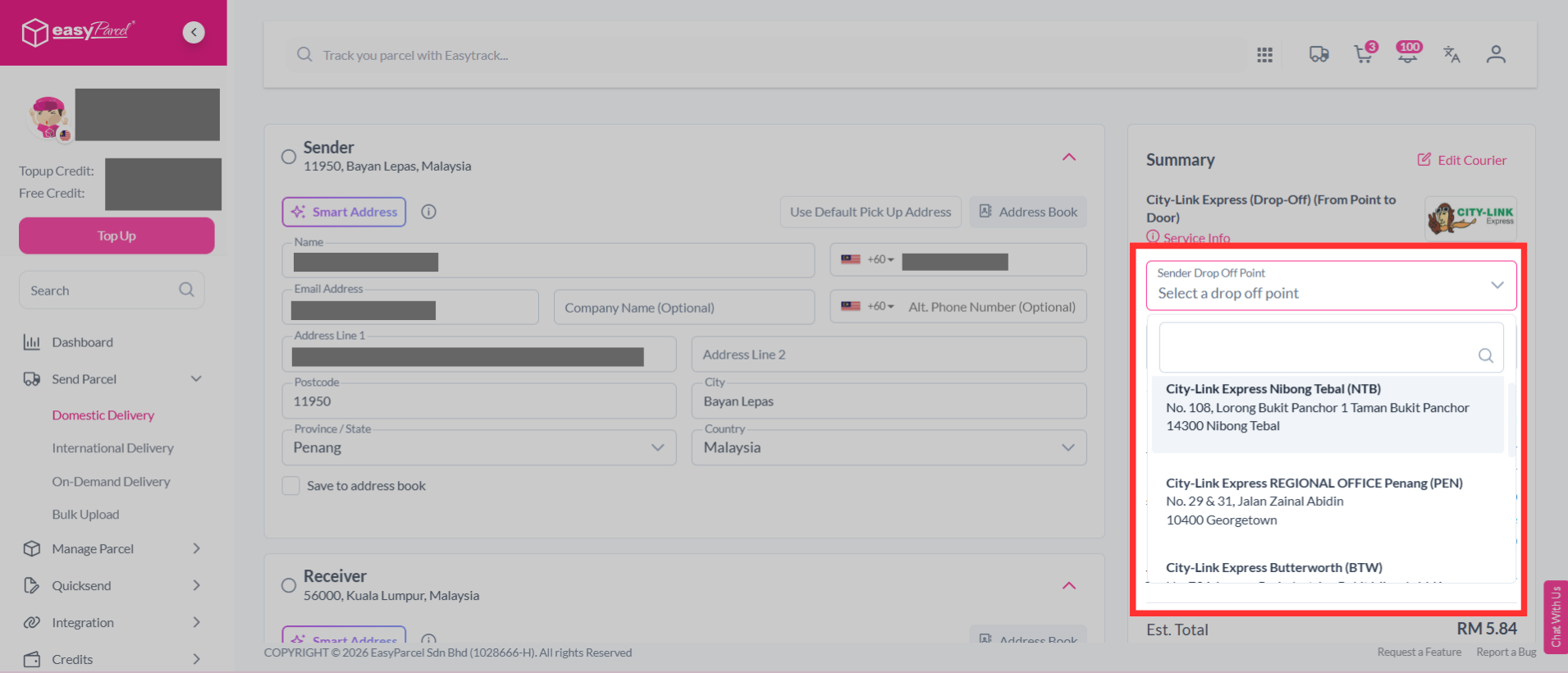Viewport: 1568px width, 673px height.
Task: Click the Name field
Action: (x=548, y=260)
